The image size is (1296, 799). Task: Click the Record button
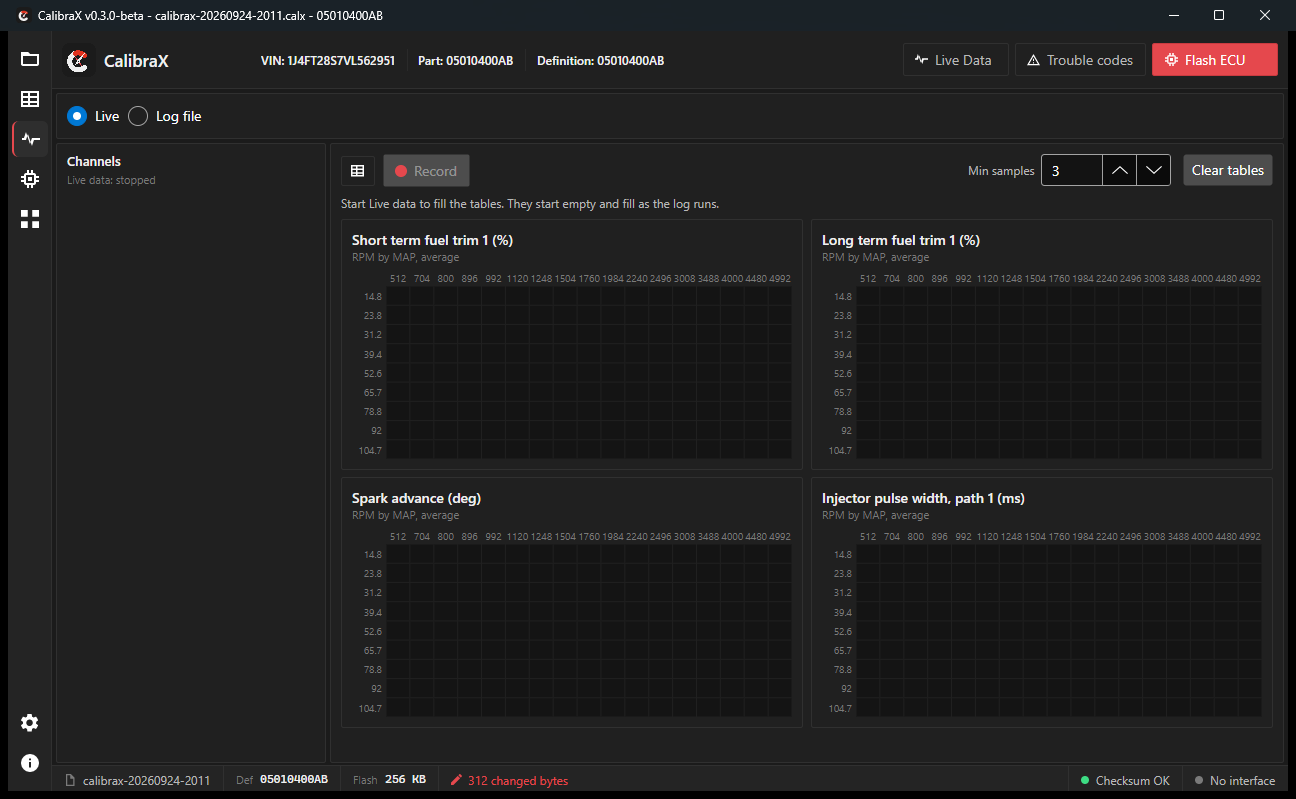(x=426, y=171)
